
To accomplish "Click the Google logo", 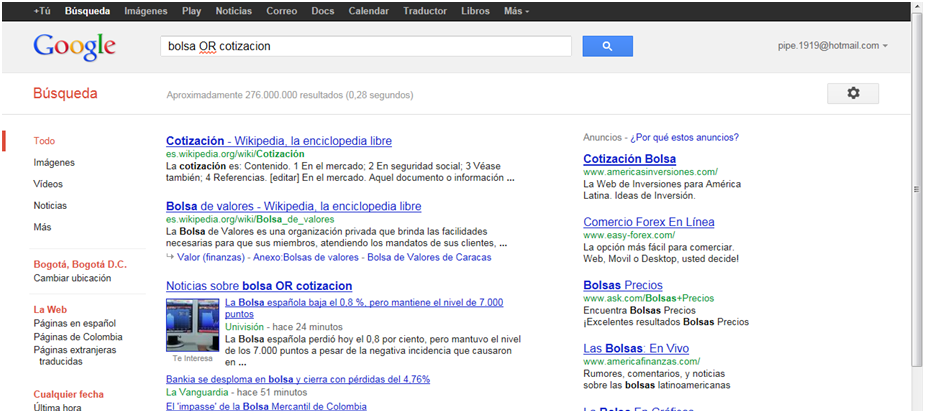I will [x=74, y=47].
